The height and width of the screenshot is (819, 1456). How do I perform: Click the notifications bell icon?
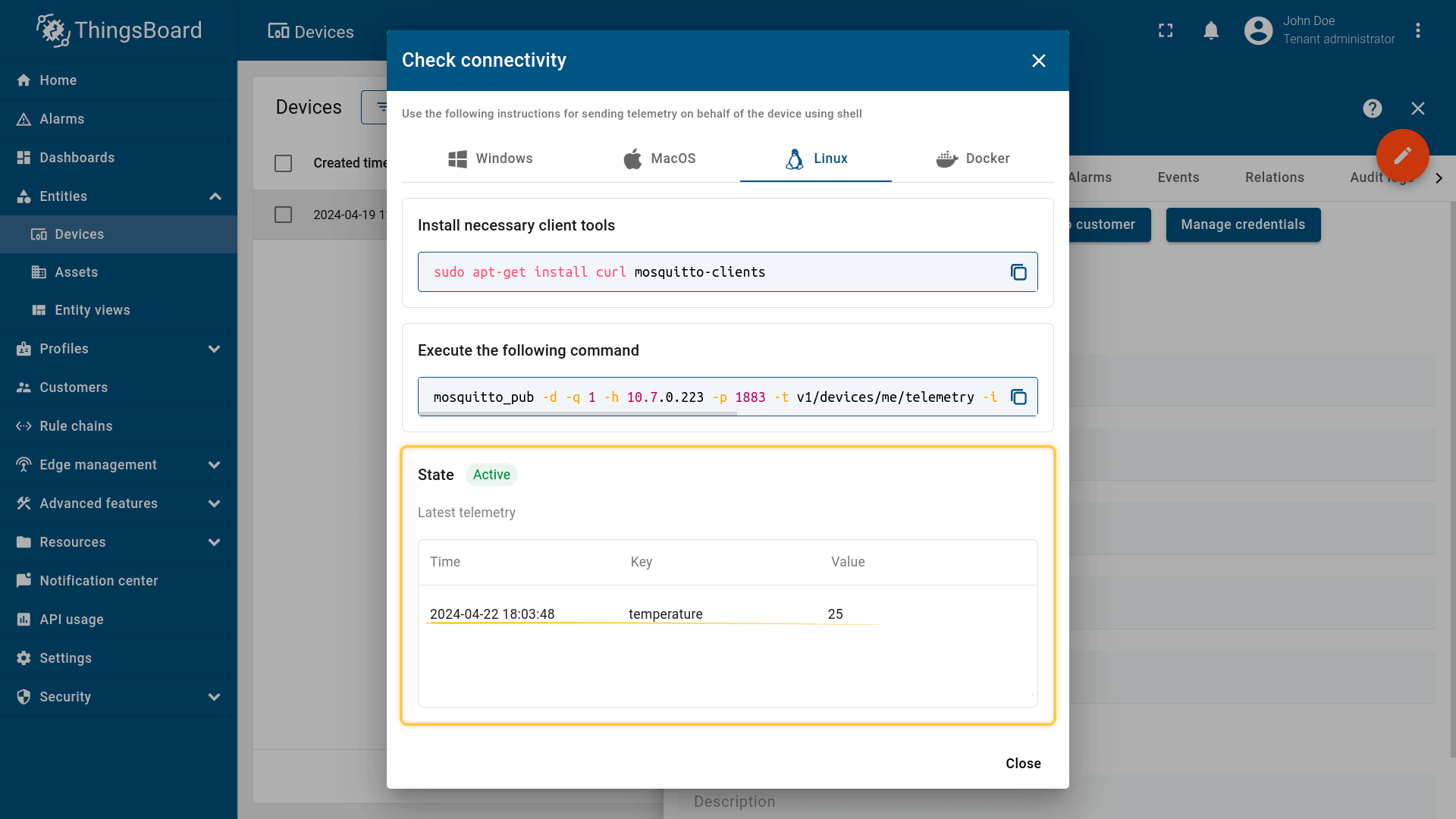click(1211, 30)
